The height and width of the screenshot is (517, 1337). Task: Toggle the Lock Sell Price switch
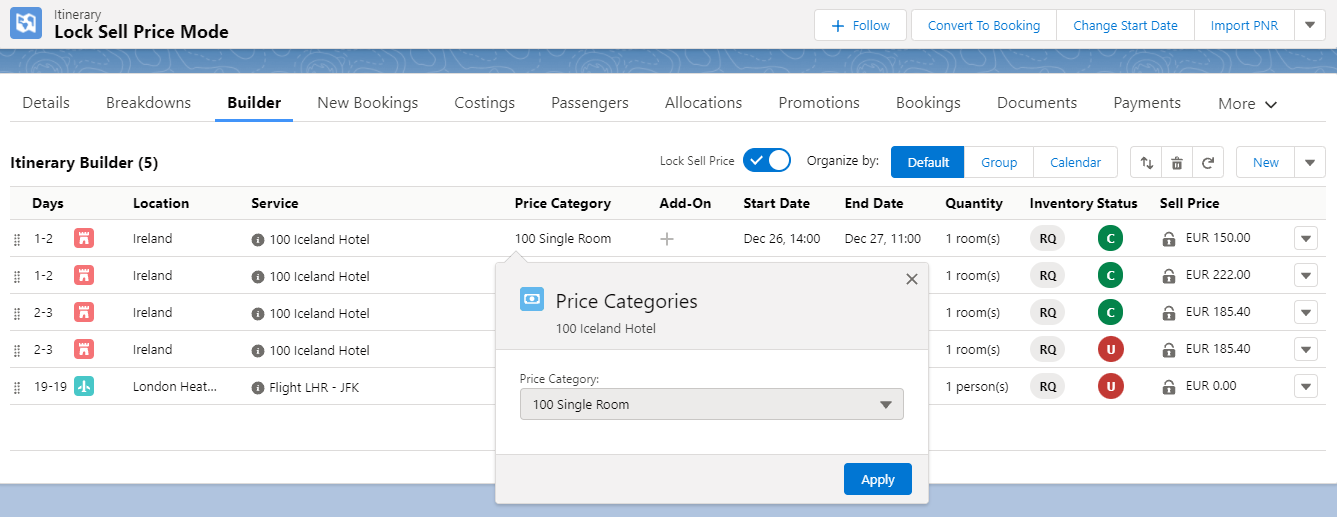(x=767, y=160)
